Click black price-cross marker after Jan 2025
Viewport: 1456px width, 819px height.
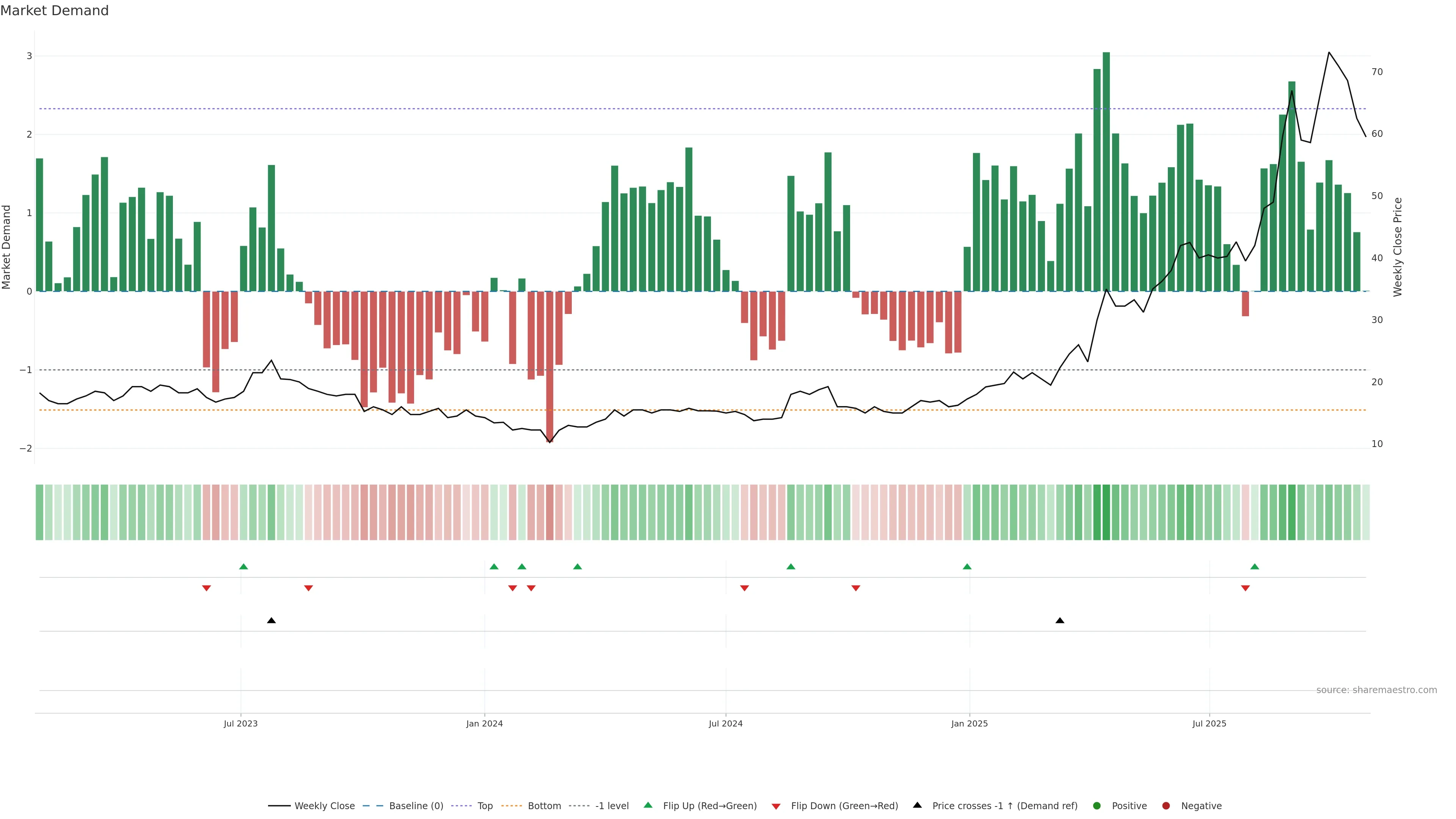tap(1060, 621)
